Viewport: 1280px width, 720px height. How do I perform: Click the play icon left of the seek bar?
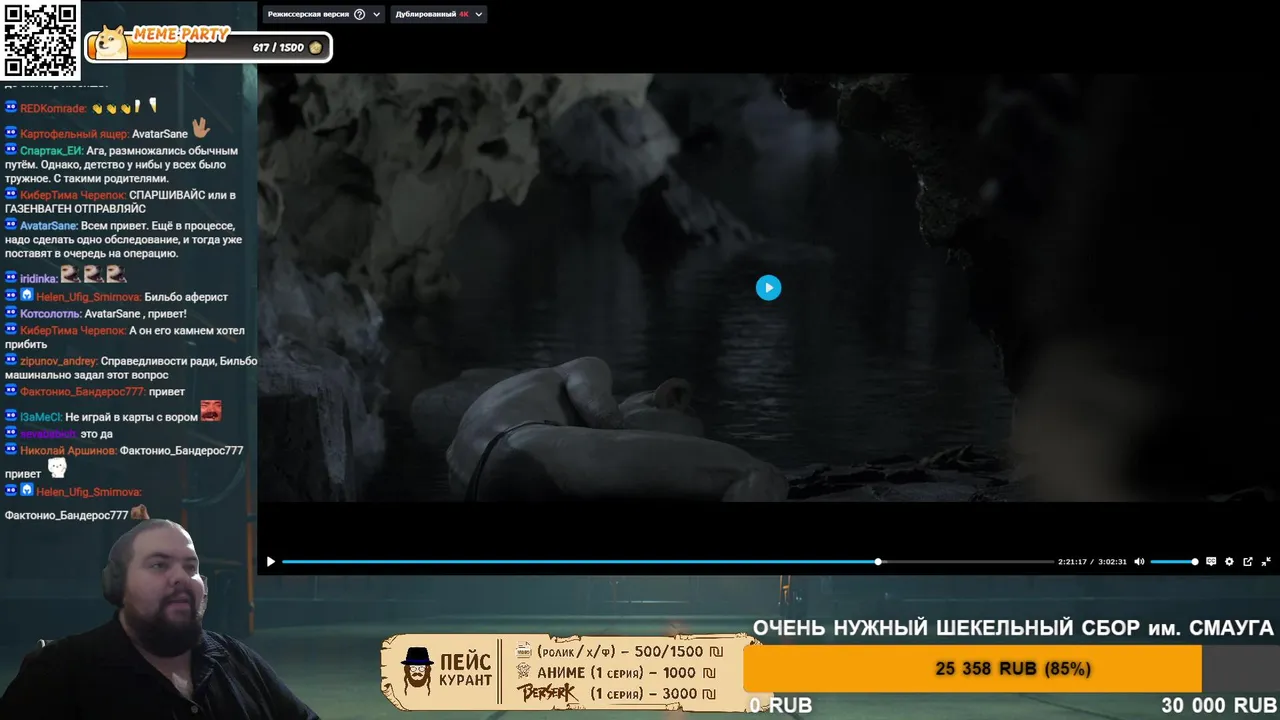click(270, 562)
